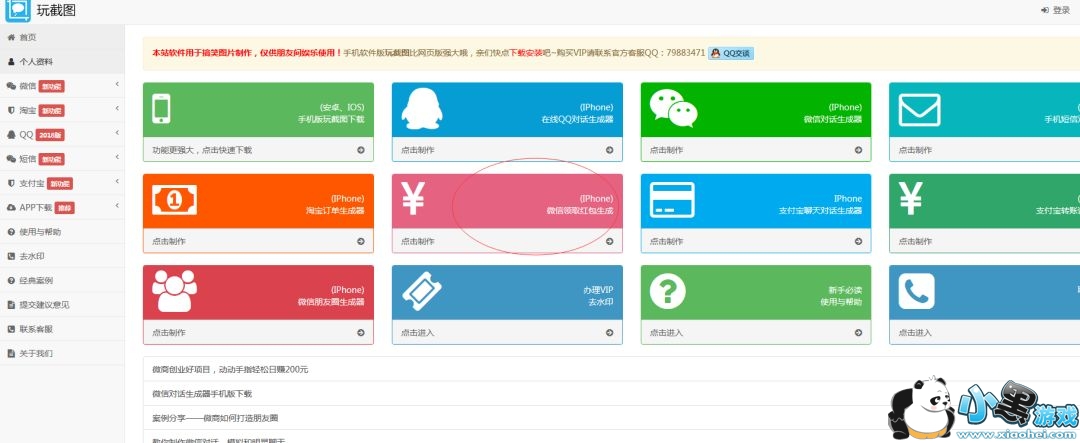Expand the QQ sidebar menu chevron
The image size is (1080, 443).
tap(117, 132)
